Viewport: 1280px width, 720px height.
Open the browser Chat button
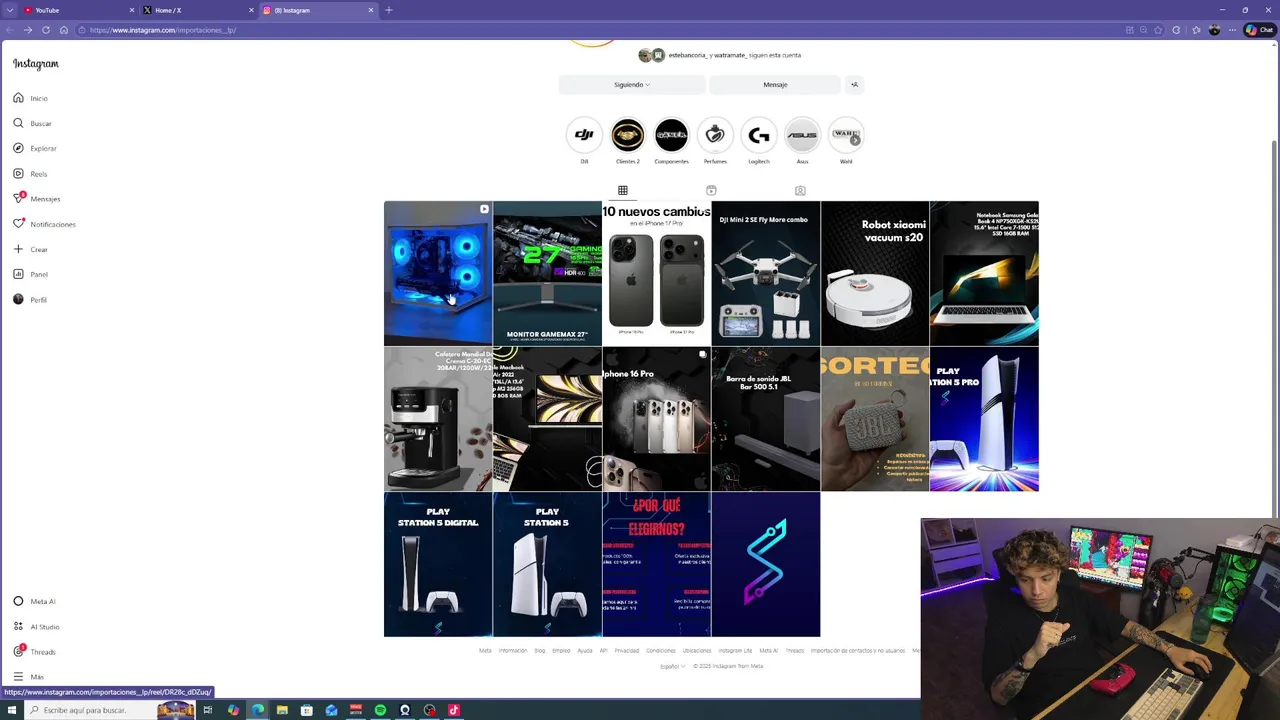[1258, 30]
